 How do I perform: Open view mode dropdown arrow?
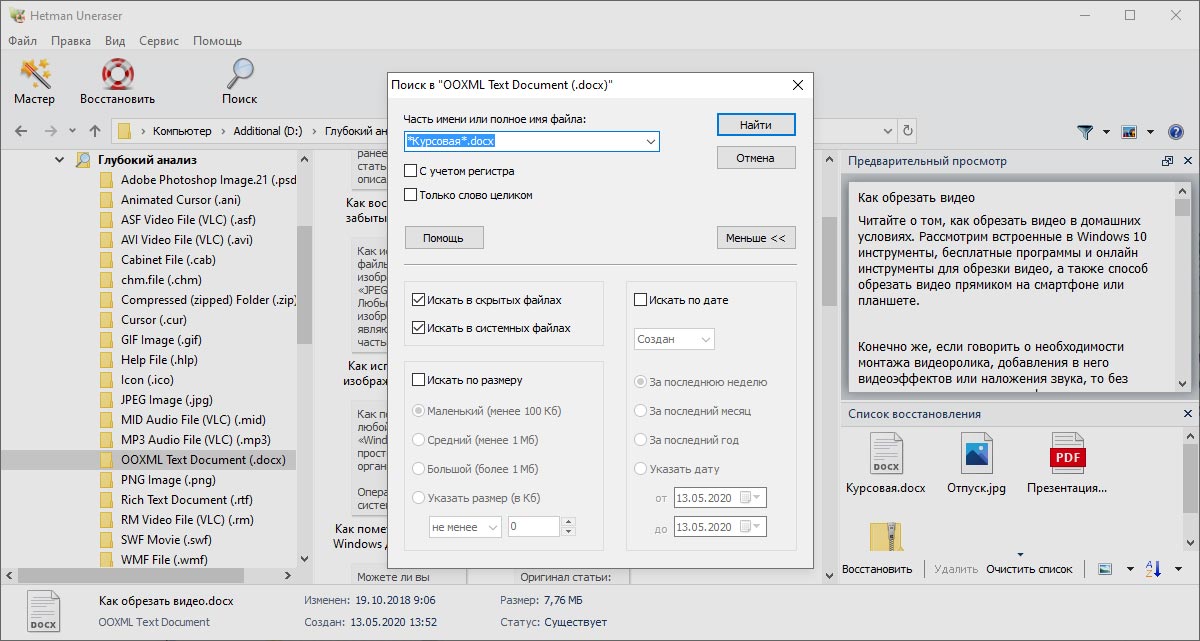[x=1151, y=132]
